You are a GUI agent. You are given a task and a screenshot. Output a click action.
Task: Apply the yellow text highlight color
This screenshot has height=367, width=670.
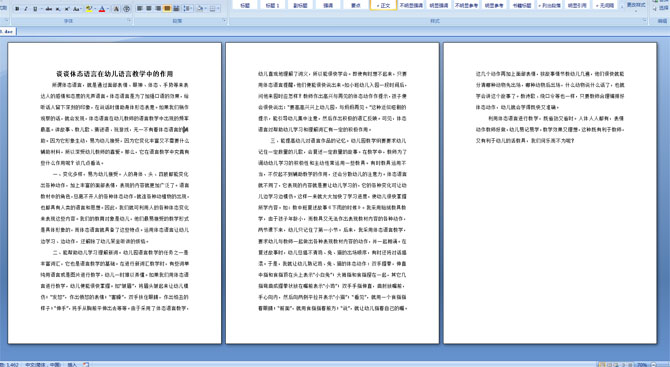click(89, 9)
